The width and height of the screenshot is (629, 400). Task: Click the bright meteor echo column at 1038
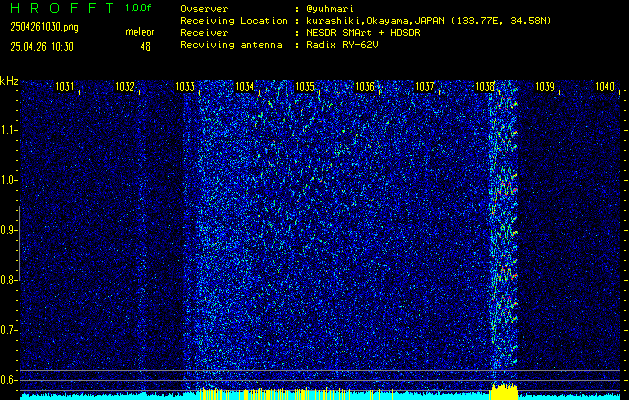pyautogui.click(x=504, y=233)
